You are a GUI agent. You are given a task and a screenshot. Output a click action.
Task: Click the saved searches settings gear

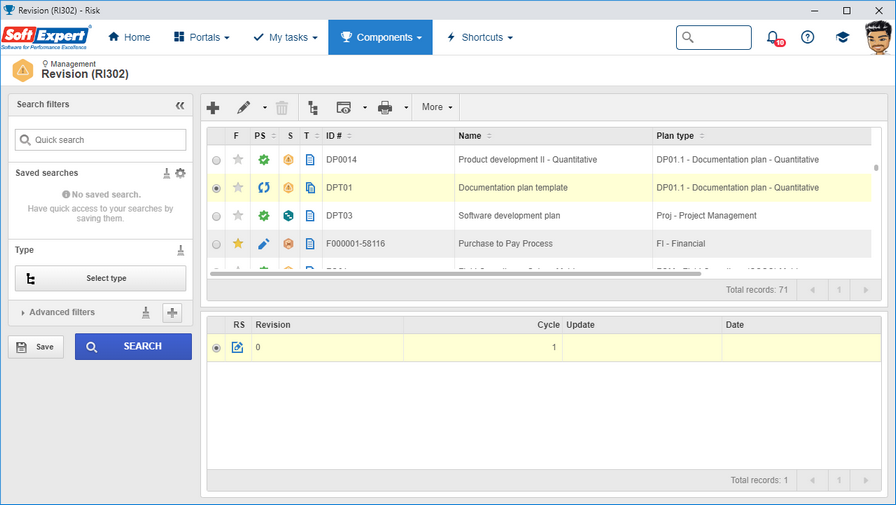[x=181, y=173]
